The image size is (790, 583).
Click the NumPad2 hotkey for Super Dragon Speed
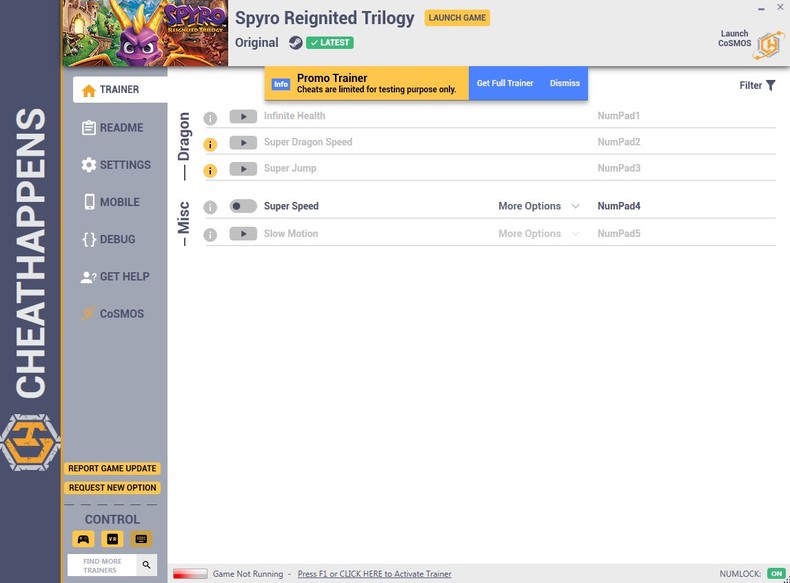coord(619,142)
